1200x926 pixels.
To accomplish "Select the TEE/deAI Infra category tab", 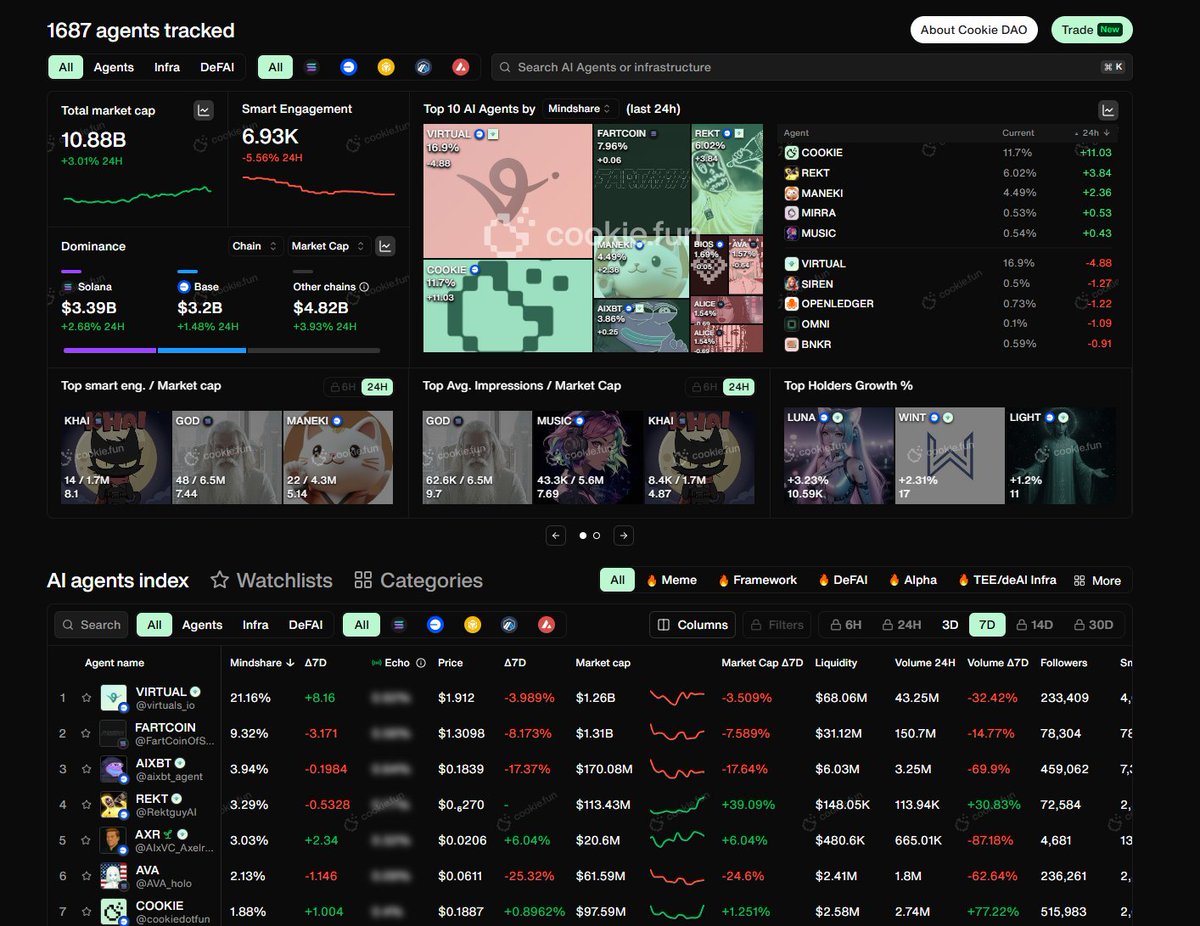I will (1007, 580).
